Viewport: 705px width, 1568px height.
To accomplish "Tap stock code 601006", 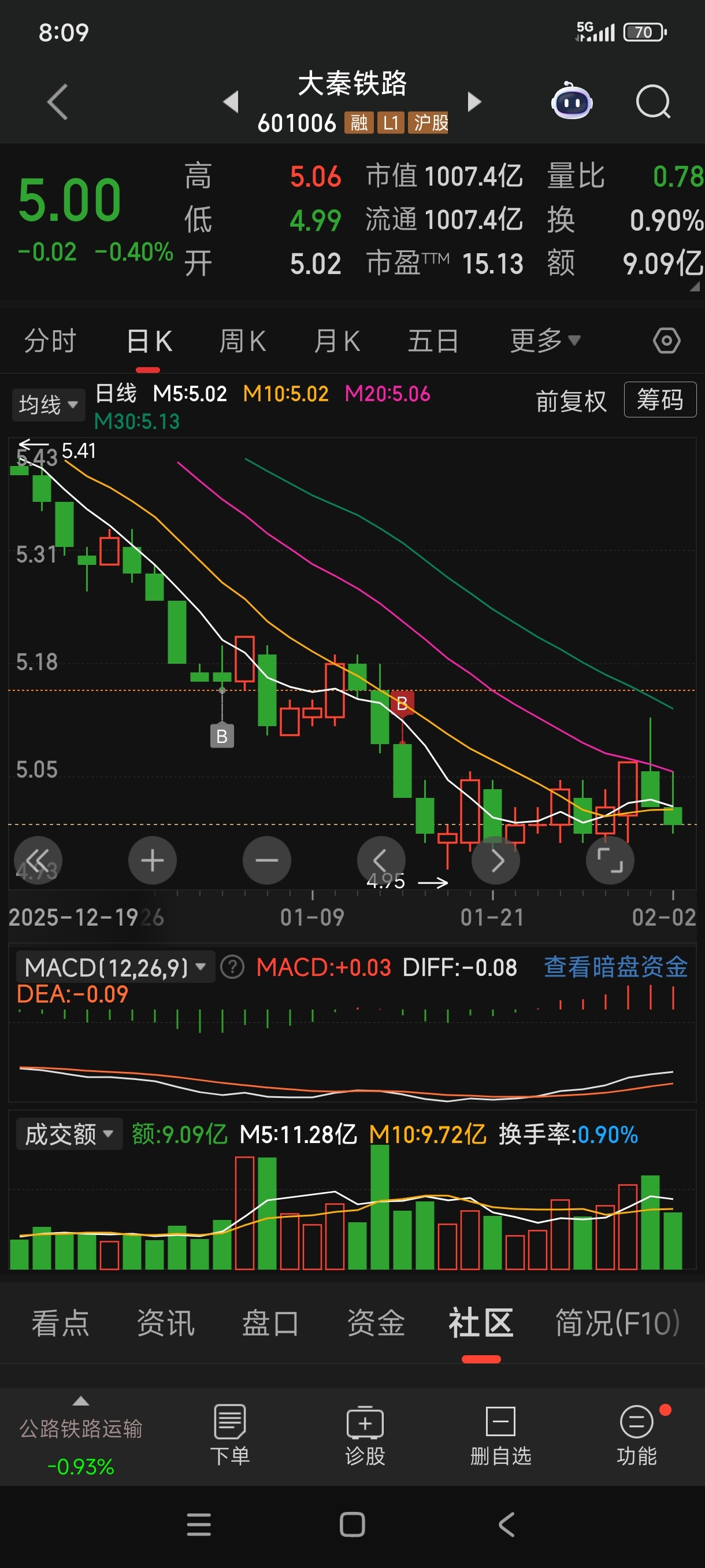I will tap(296, 123).
